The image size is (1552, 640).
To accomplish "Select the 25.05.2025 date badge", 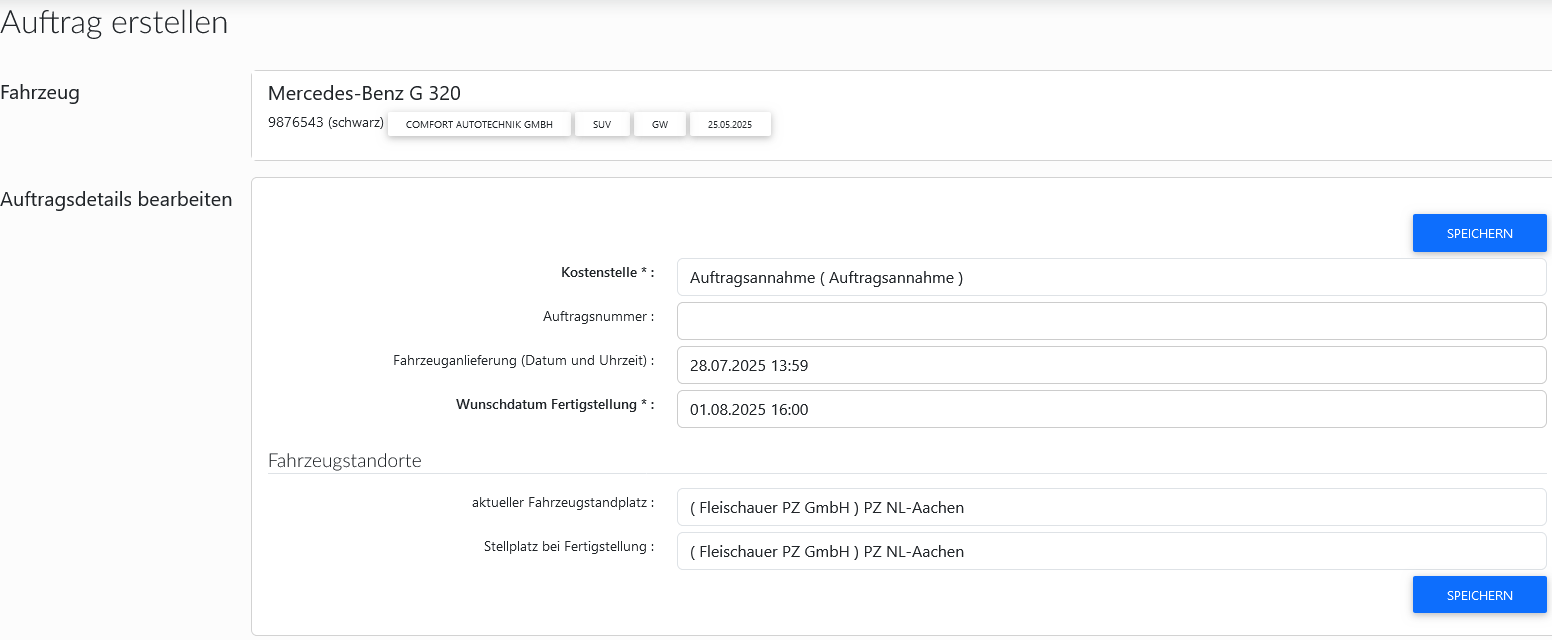I will 730,123.
